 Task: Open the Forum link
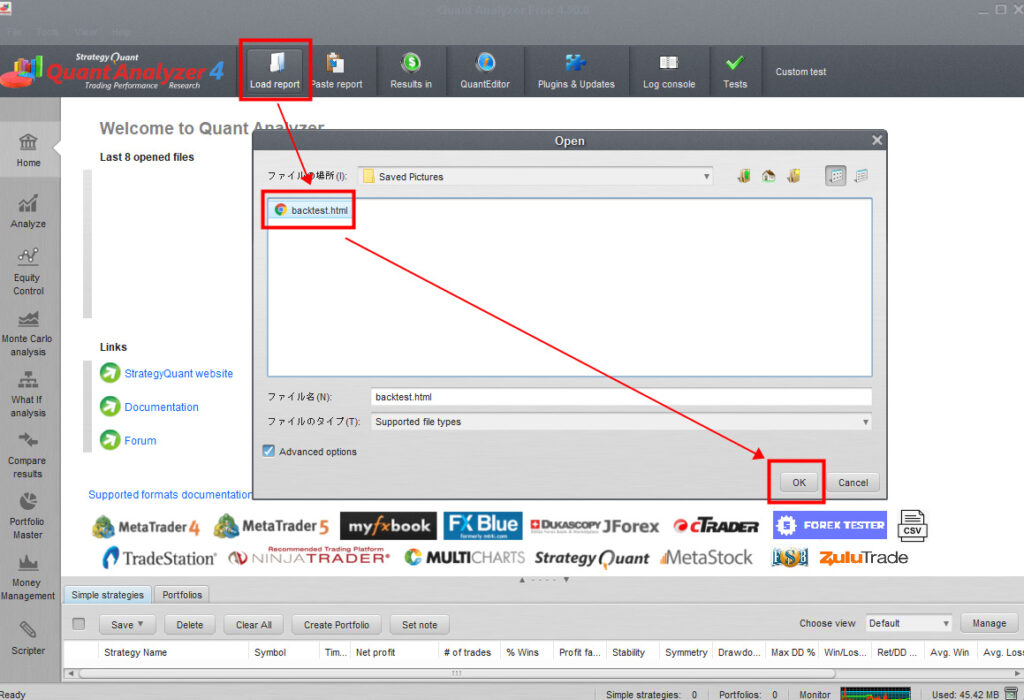[x=140, y=441]
